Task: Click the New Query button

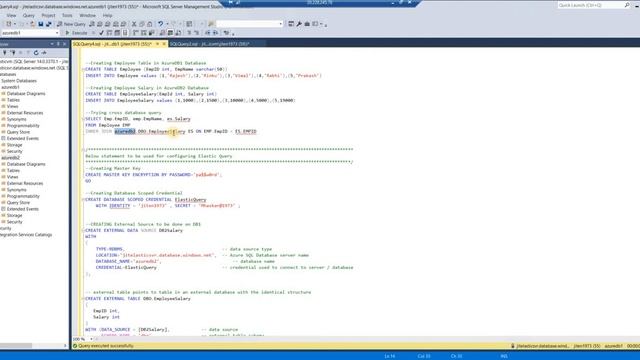Action: point(71,24)
